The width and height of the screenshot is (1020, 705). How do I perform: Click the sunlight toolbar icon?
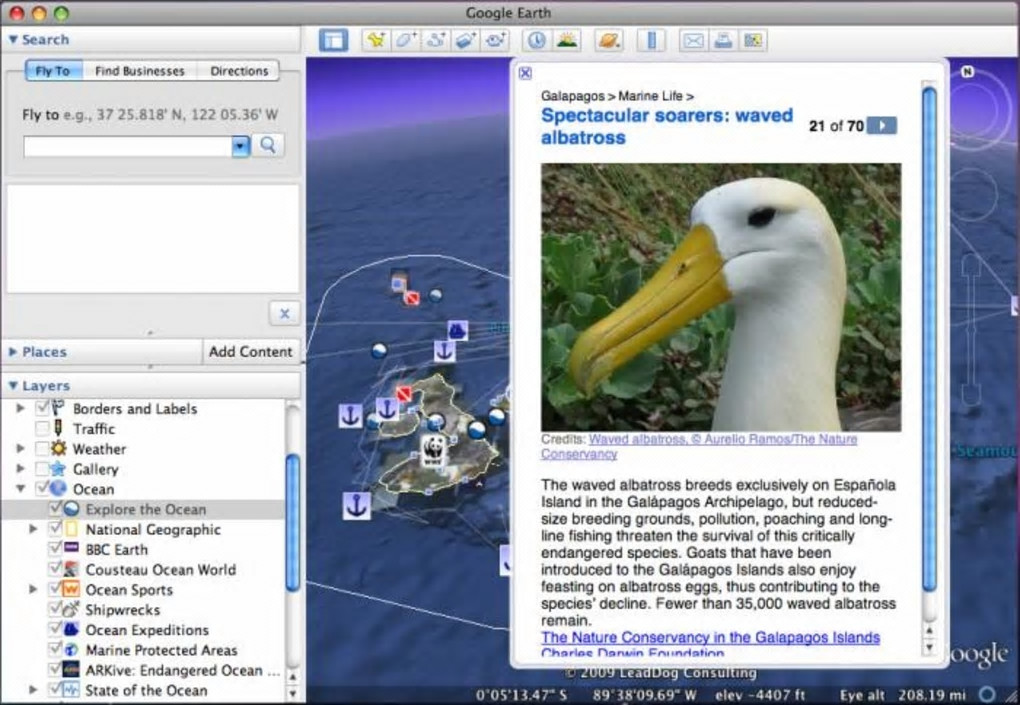pos(567,40)
